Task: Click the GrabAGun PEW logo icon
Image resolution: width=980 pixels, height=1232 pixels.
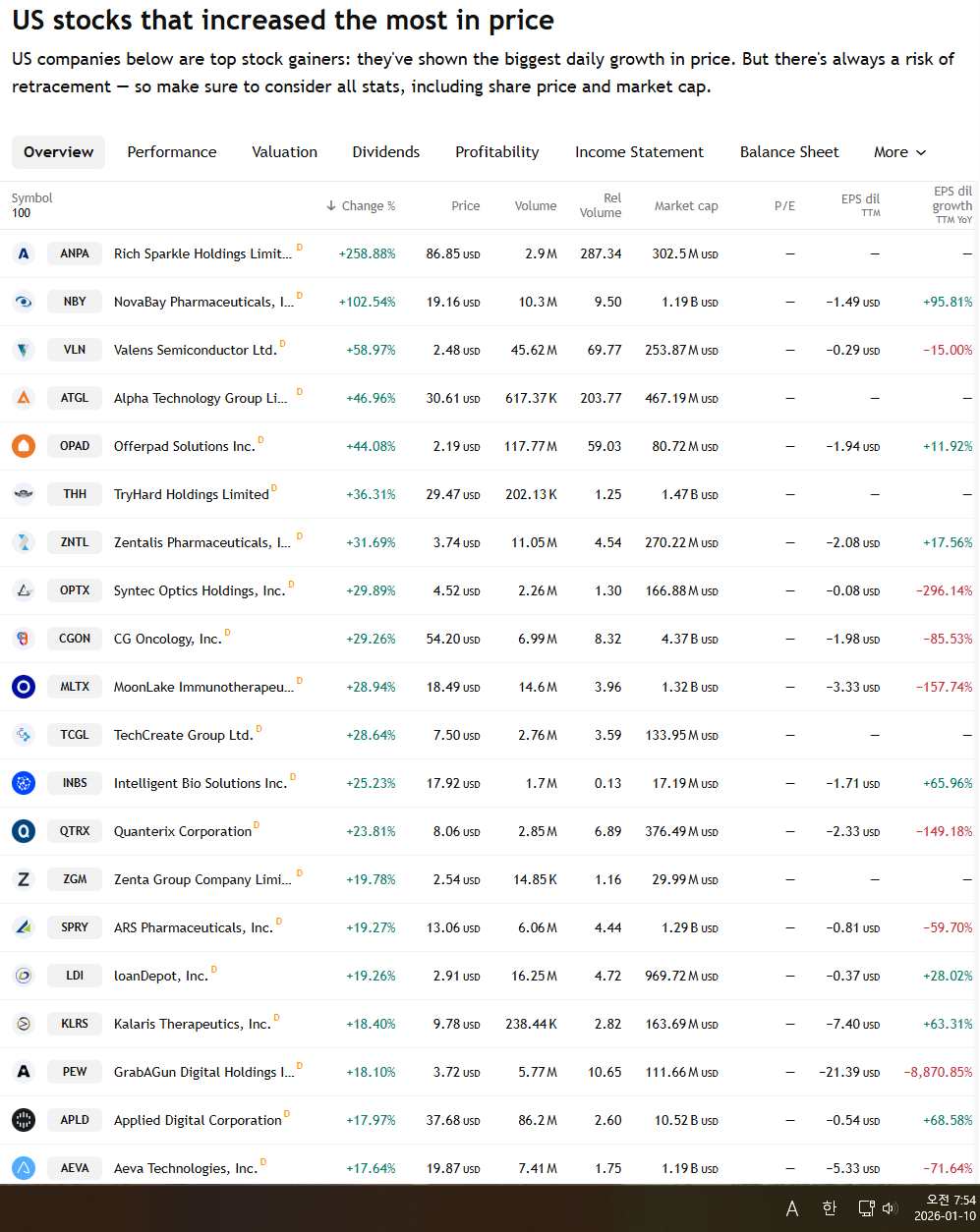Action: click(x=24, y=1072)
